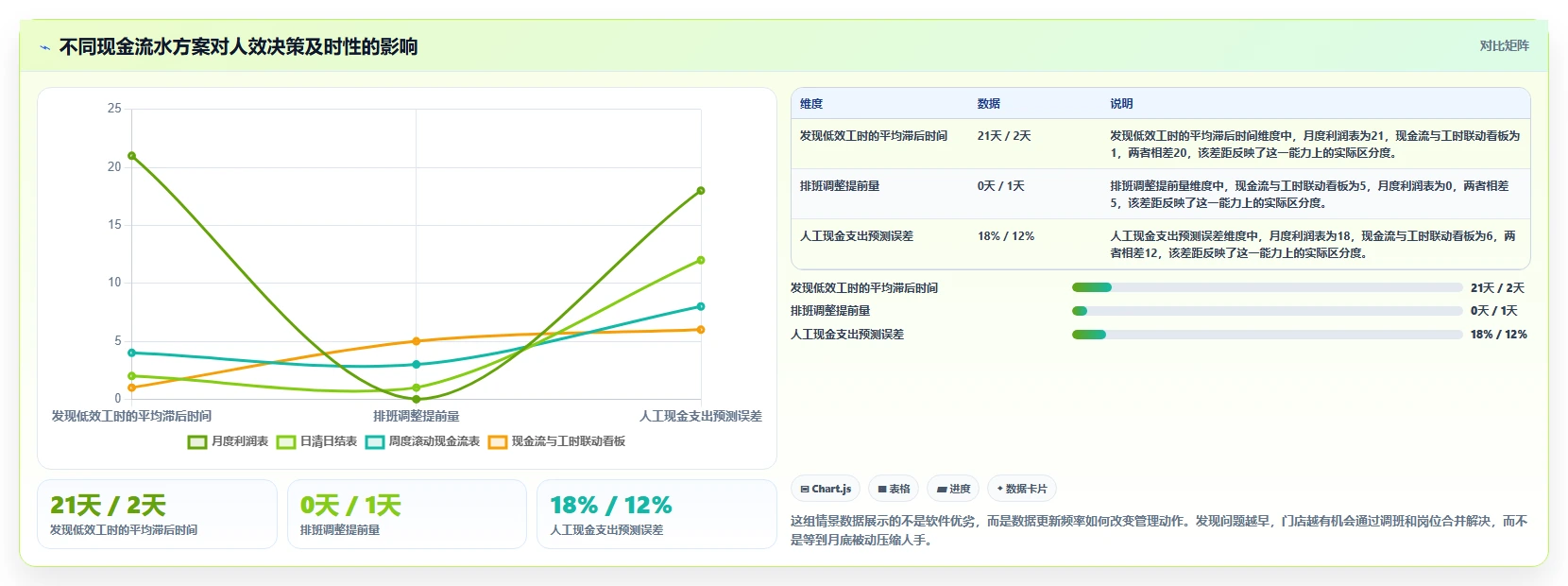
Task: Select table cell 人工现金支出预测误差
Action: (x=857, y=236)
